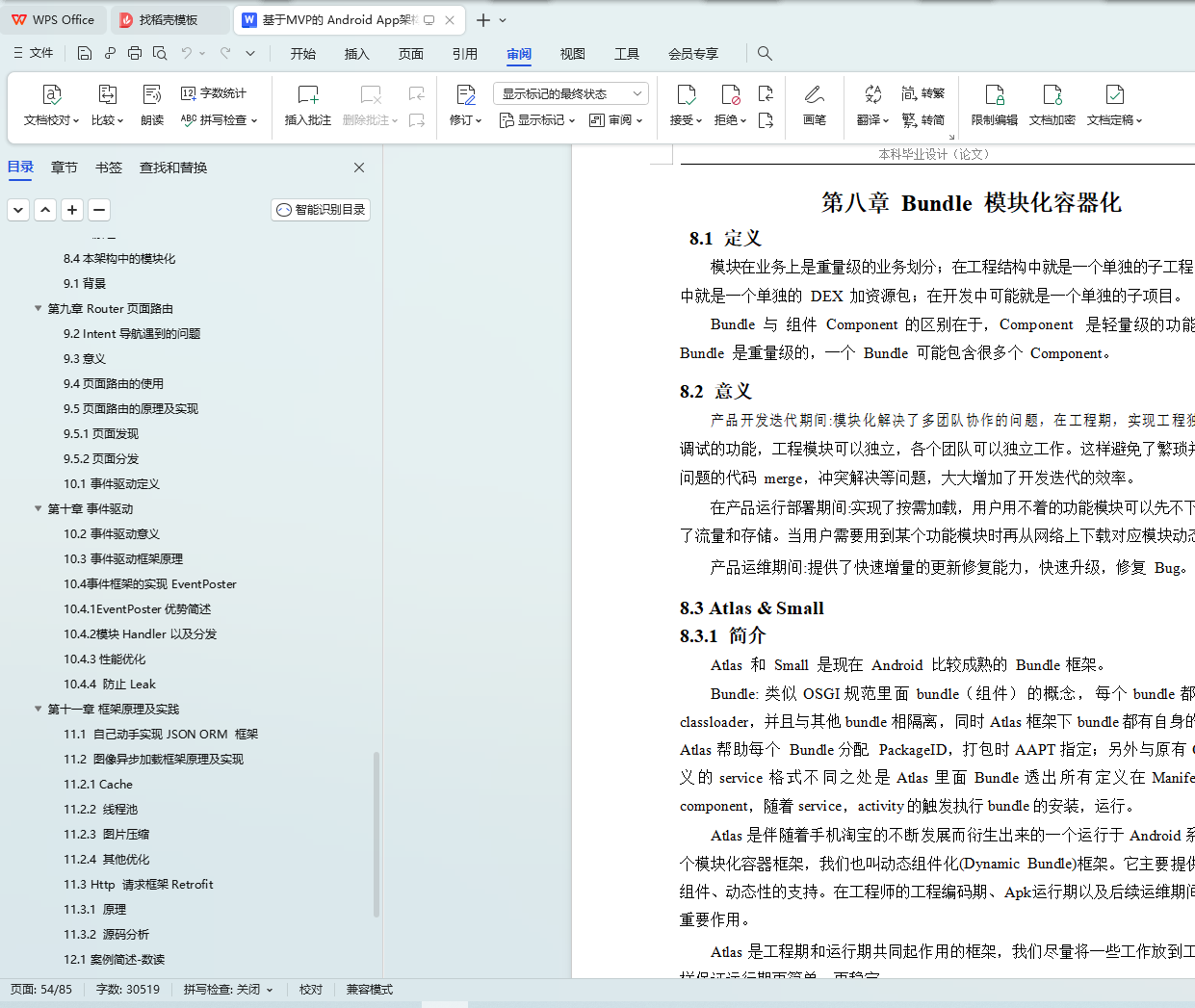
Task: Open 字数统计 word count
Action: 214,93
